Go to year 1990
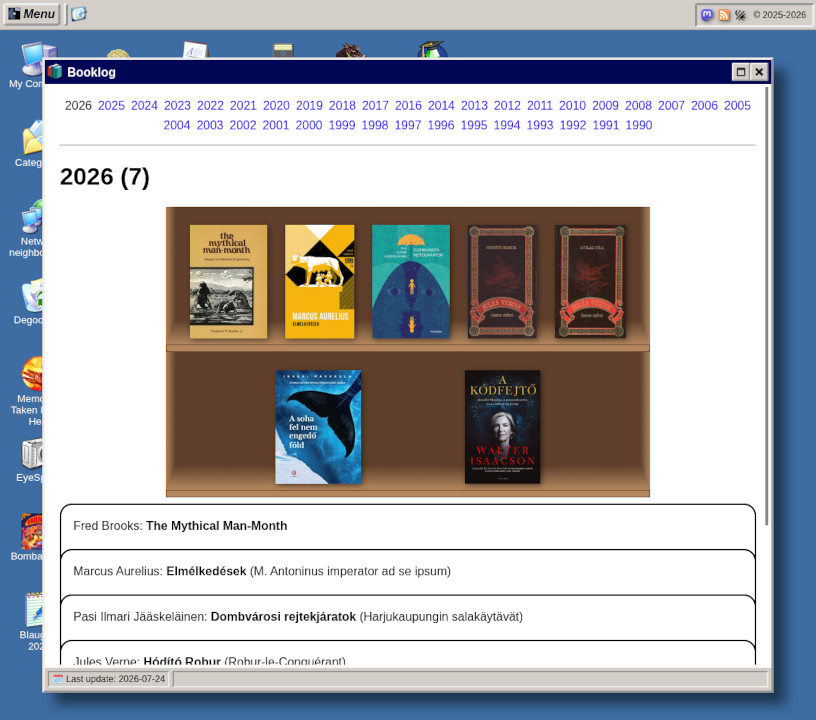 pyautogui.click(x=639, y=125)
